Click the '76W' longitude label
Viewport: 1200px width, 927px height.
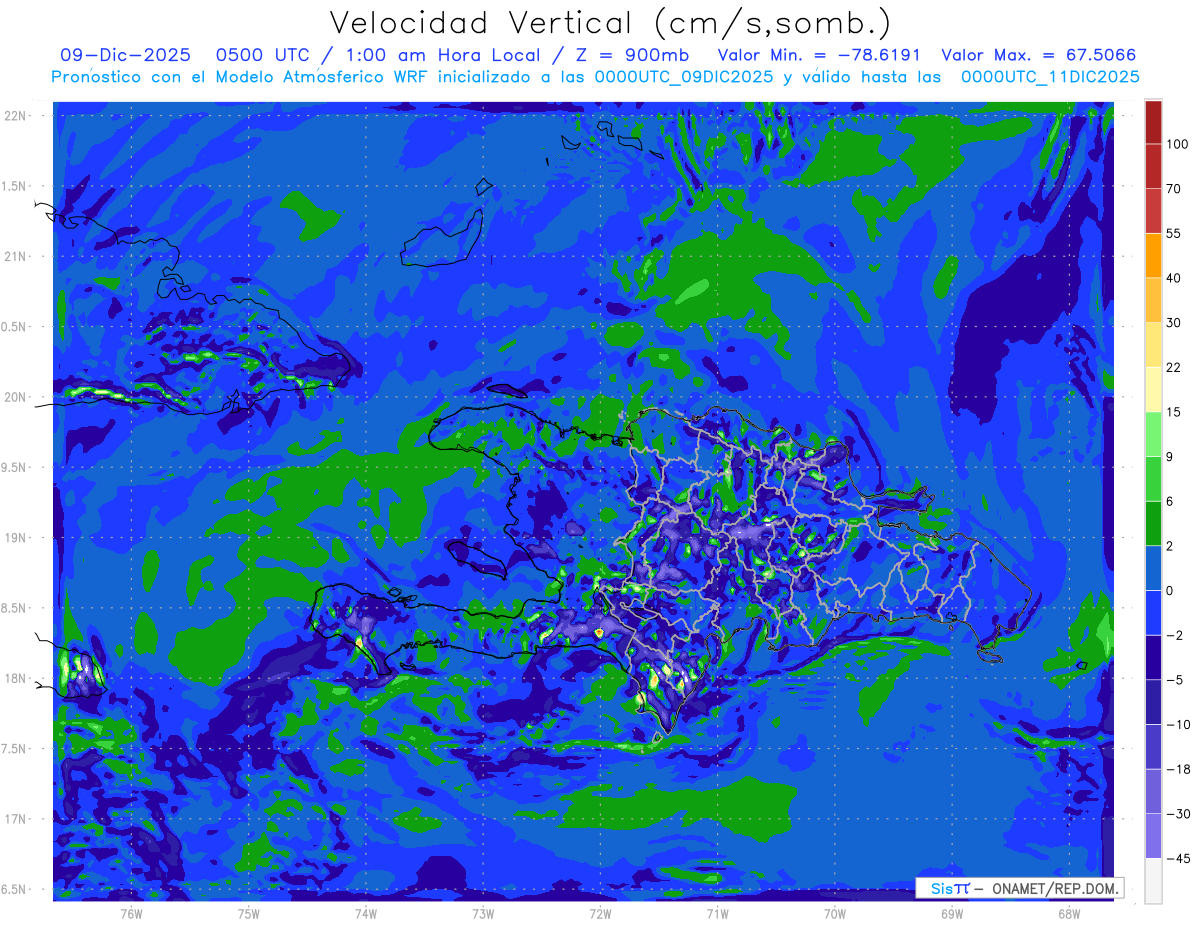pyautogui.click(x=131, y=913)
